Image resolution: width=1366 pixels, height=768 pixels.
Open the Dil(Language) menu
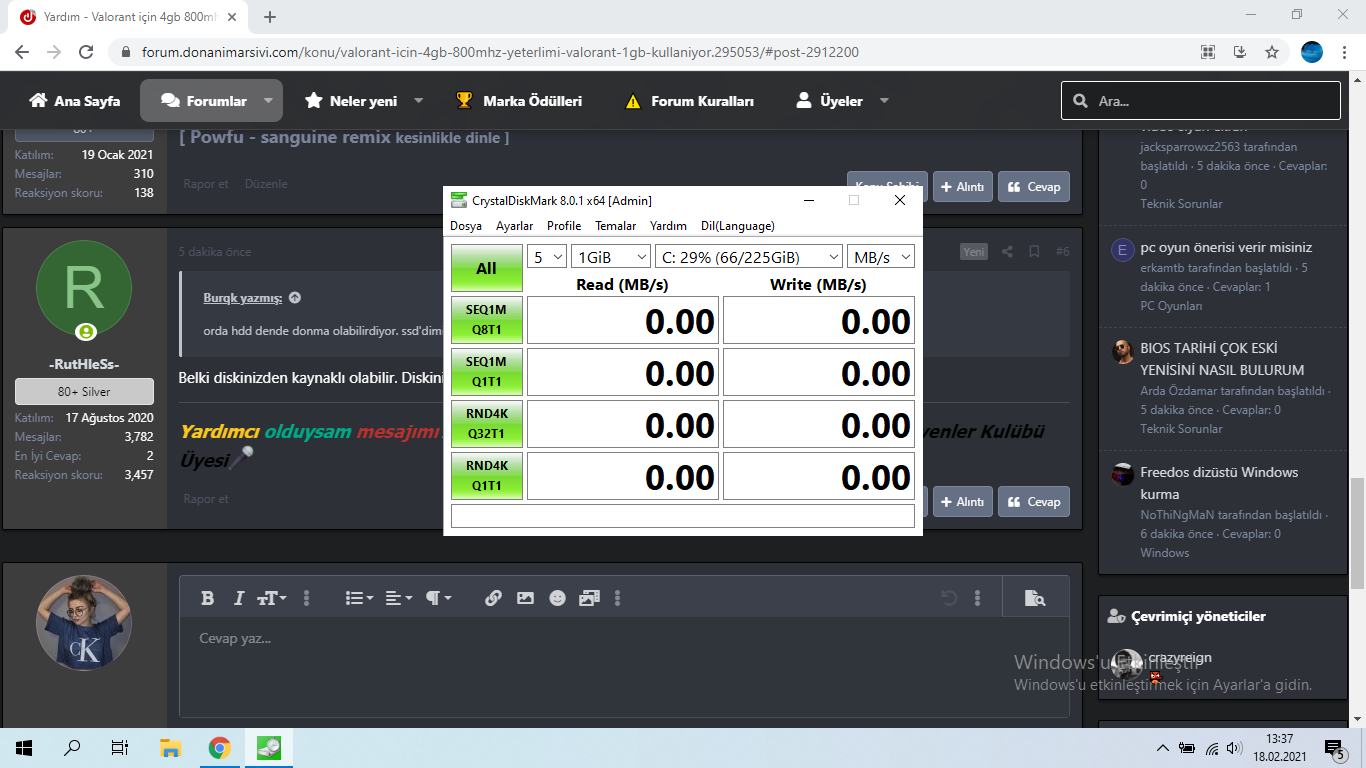[738, 226]
